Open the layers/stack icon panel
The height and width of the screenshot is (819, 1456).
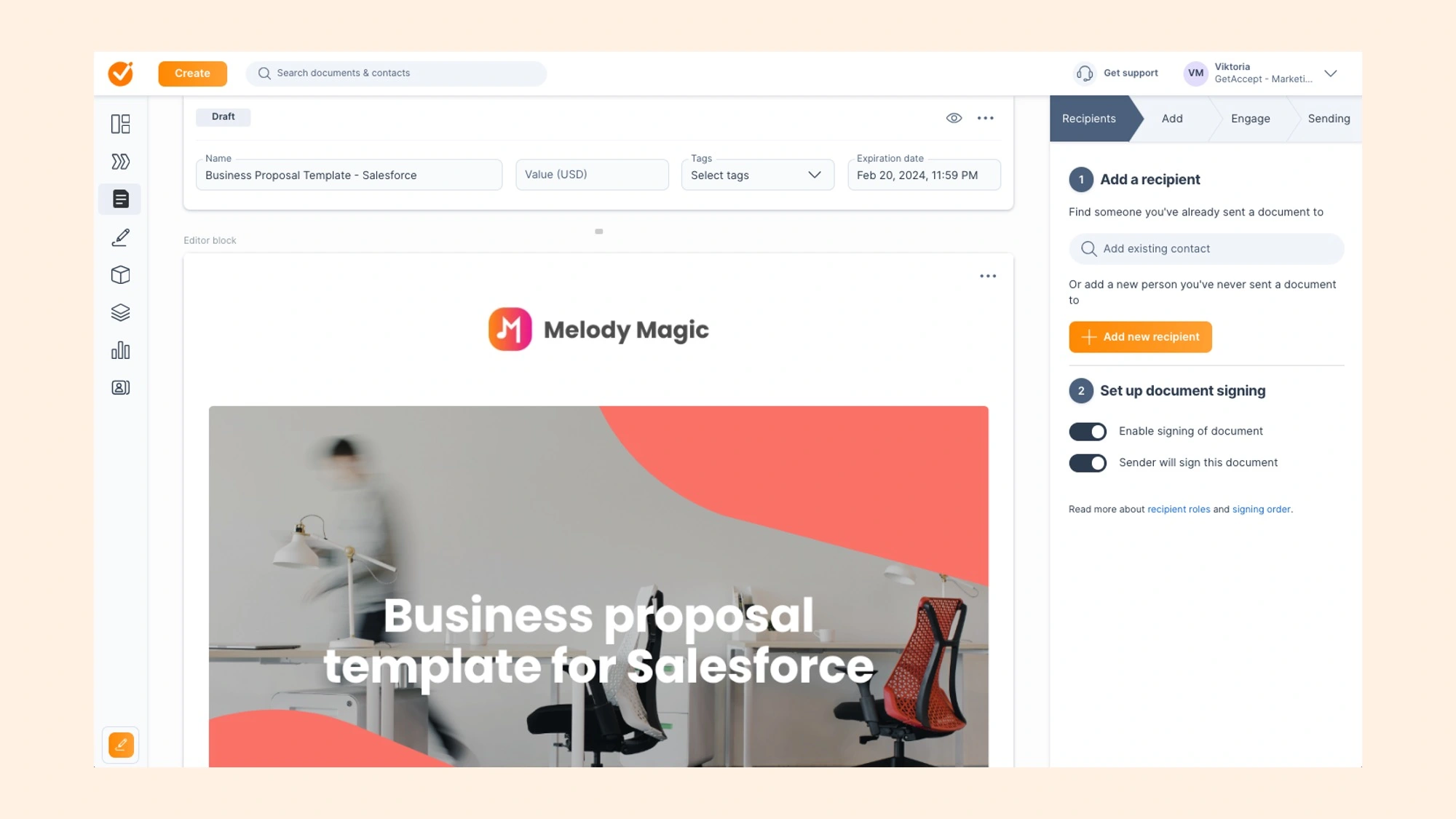(x=120, y=312)
